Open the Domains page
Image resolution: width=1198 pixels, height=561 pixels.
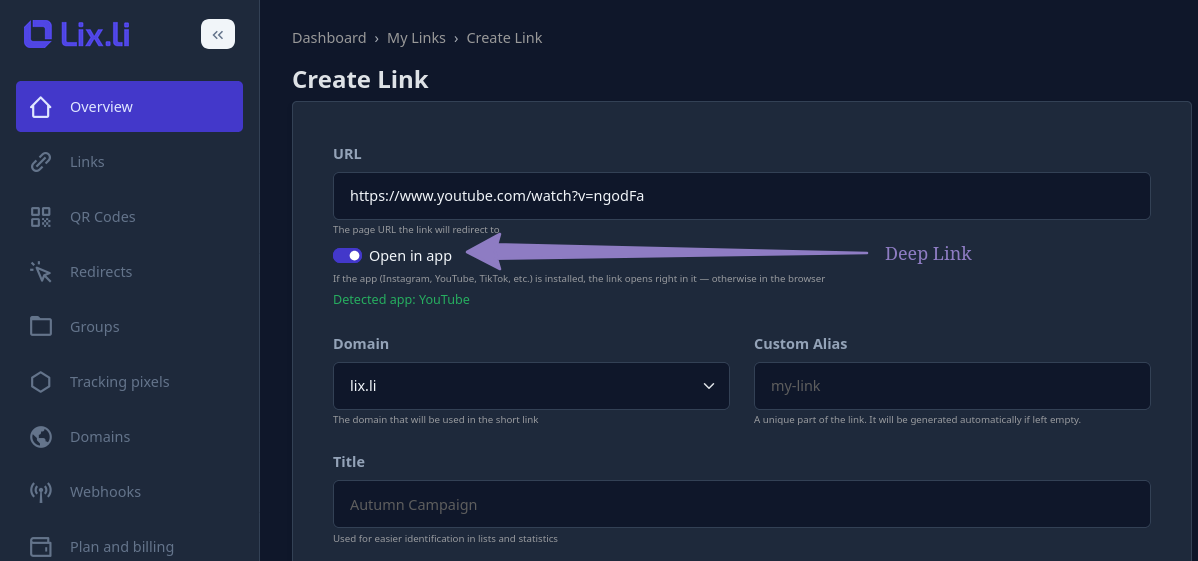[x=129, y=437]
